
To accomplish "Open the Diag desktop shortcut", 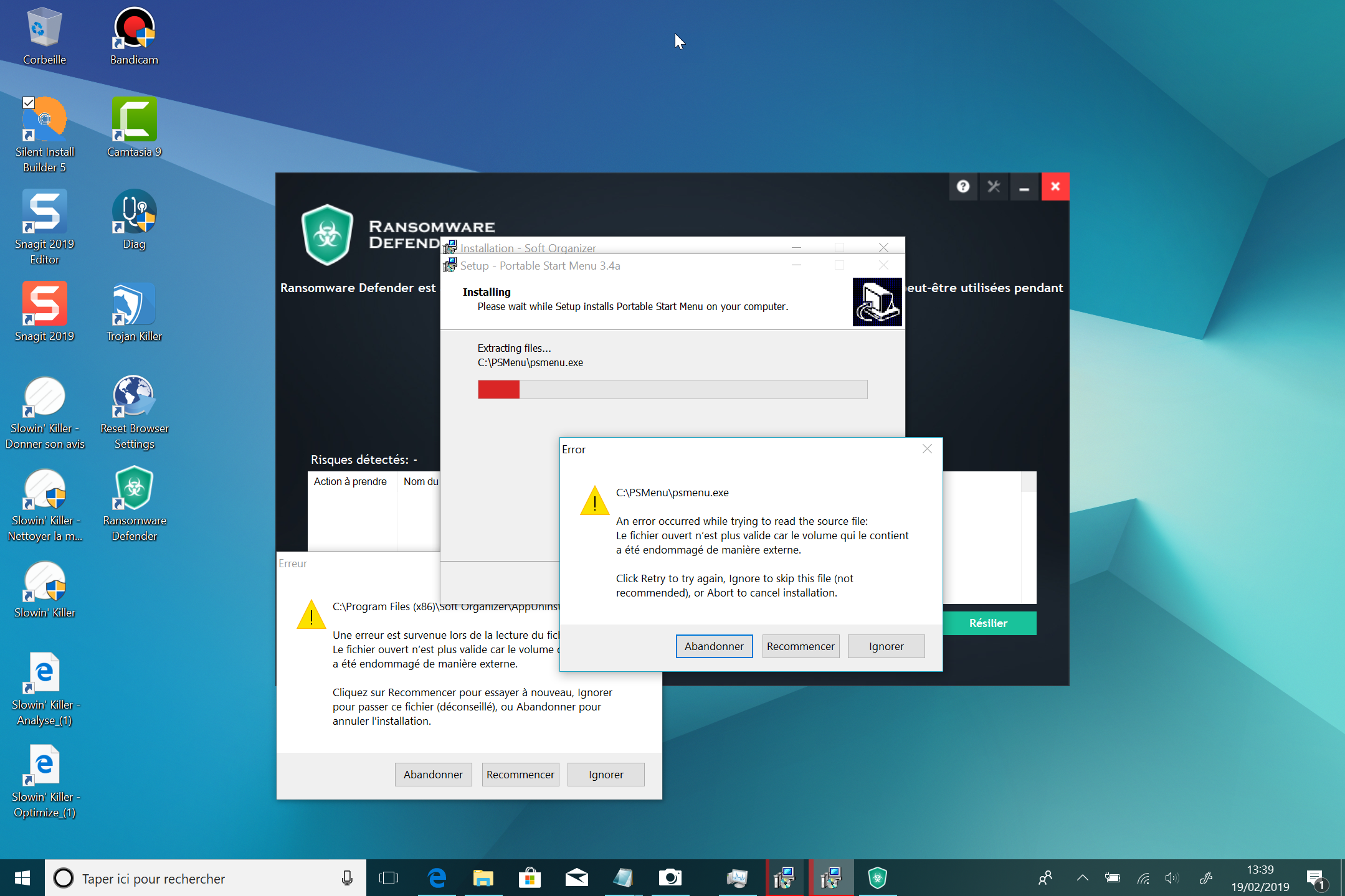I will [x=134, y=220].
